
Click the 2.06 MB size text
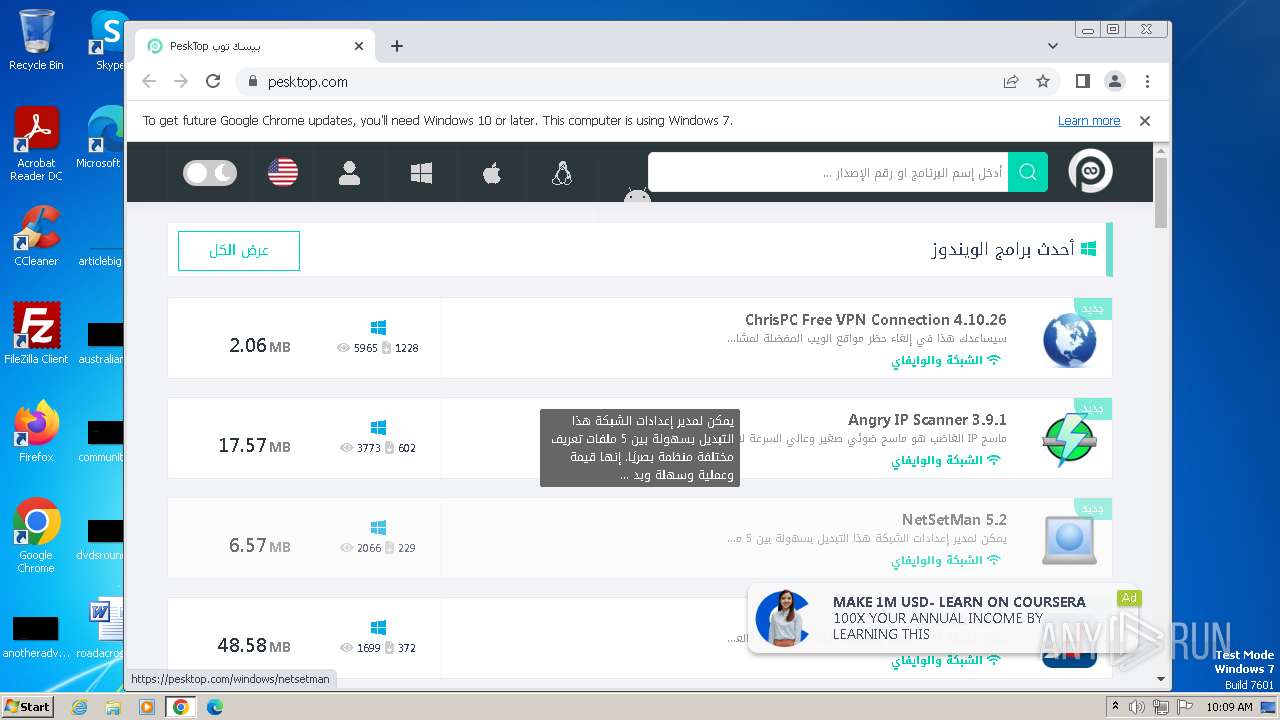coord(259,346)
